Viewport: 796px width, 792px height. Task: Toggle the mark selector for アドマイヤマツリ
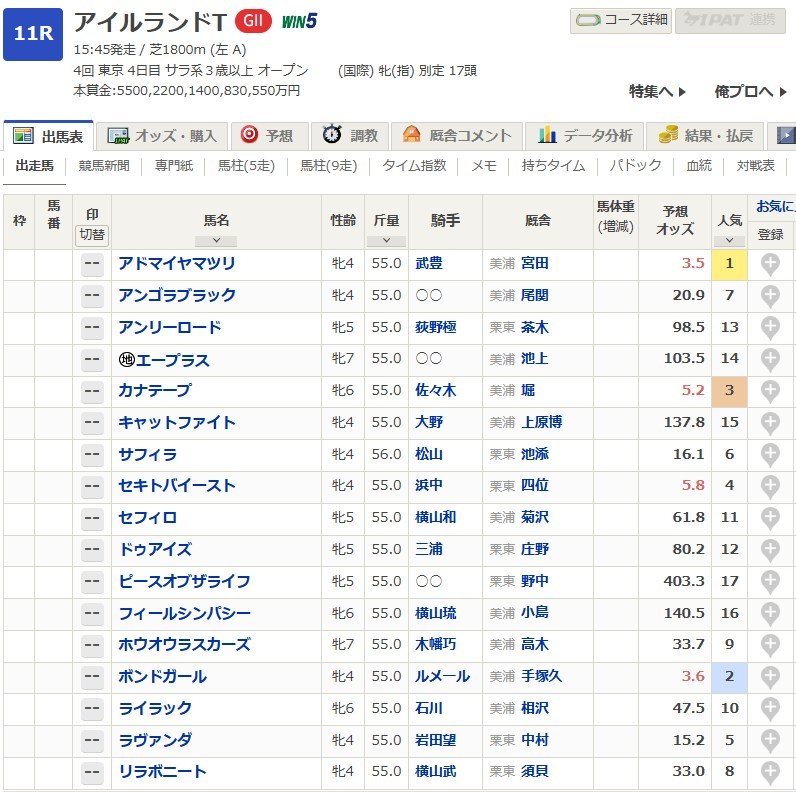pyautogui.click(x=92, y=265)
